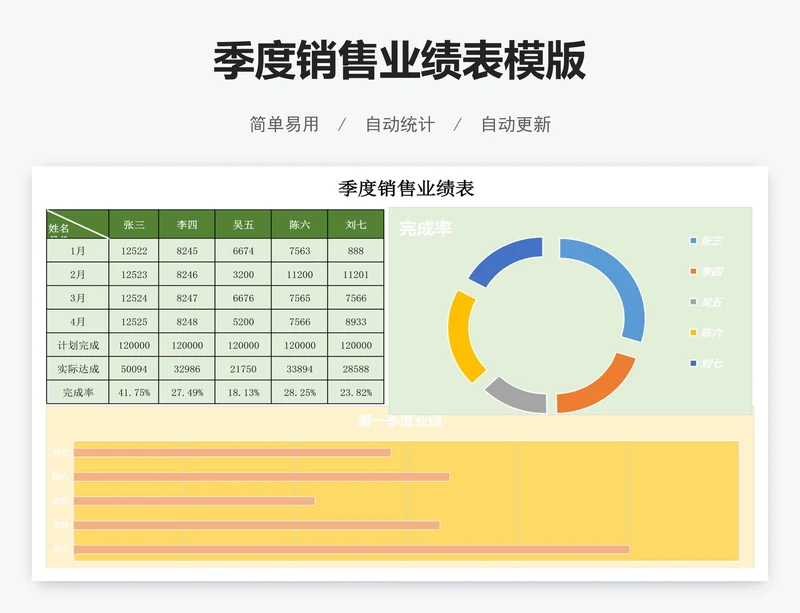The width and height of the screenshot is (800, 613).
Task: Click the 完成率 chart title
Action: (426, 229)
